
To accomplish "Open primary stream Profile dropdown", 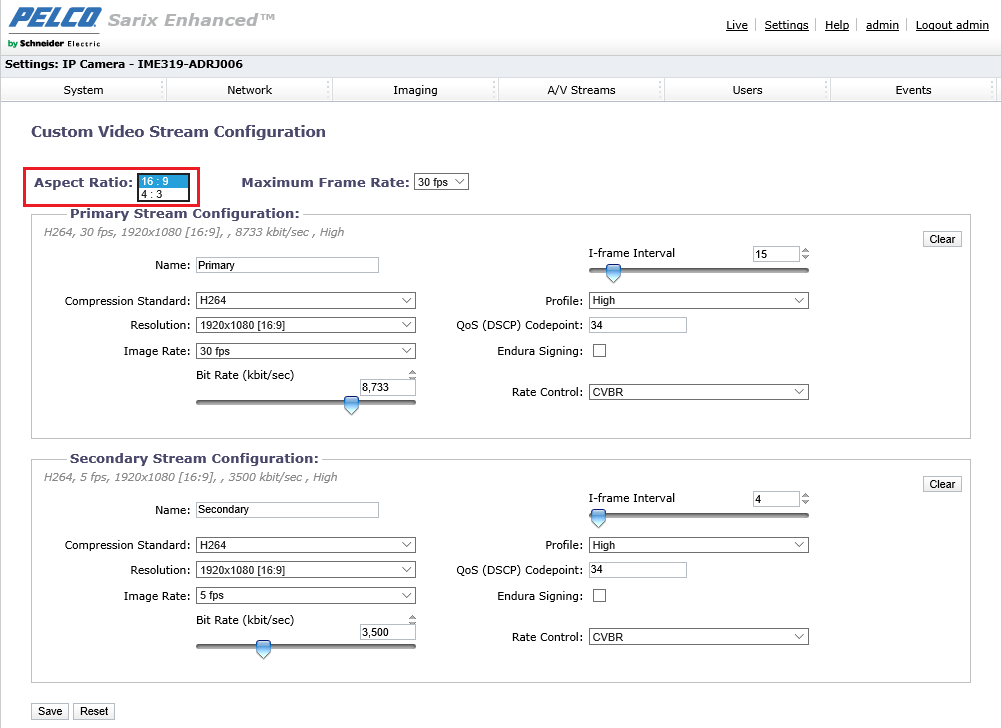I will click(698, 300).
